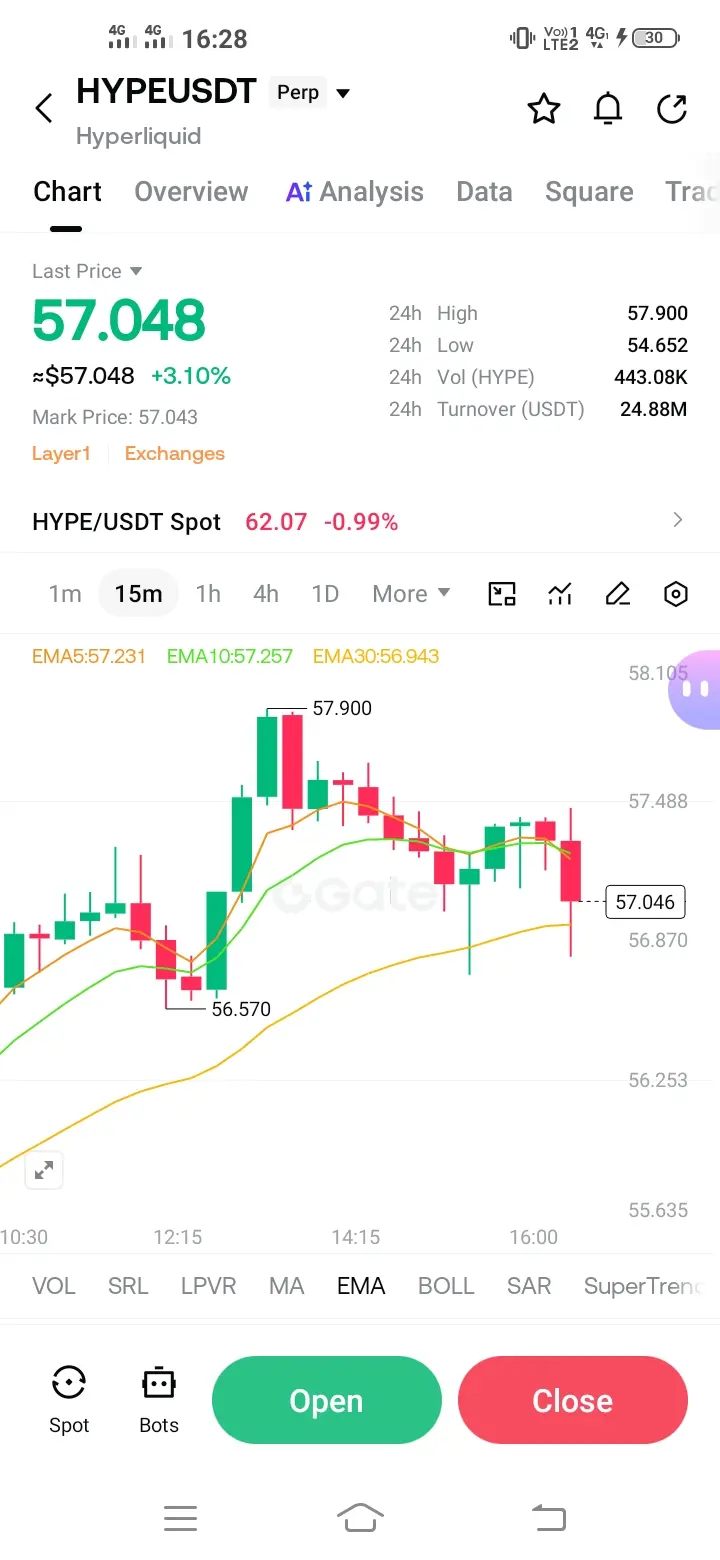This screenshot has height=1560, width=720.
Task: Tap the HYPEUSDT pair title
Action: tap(166, 92)
